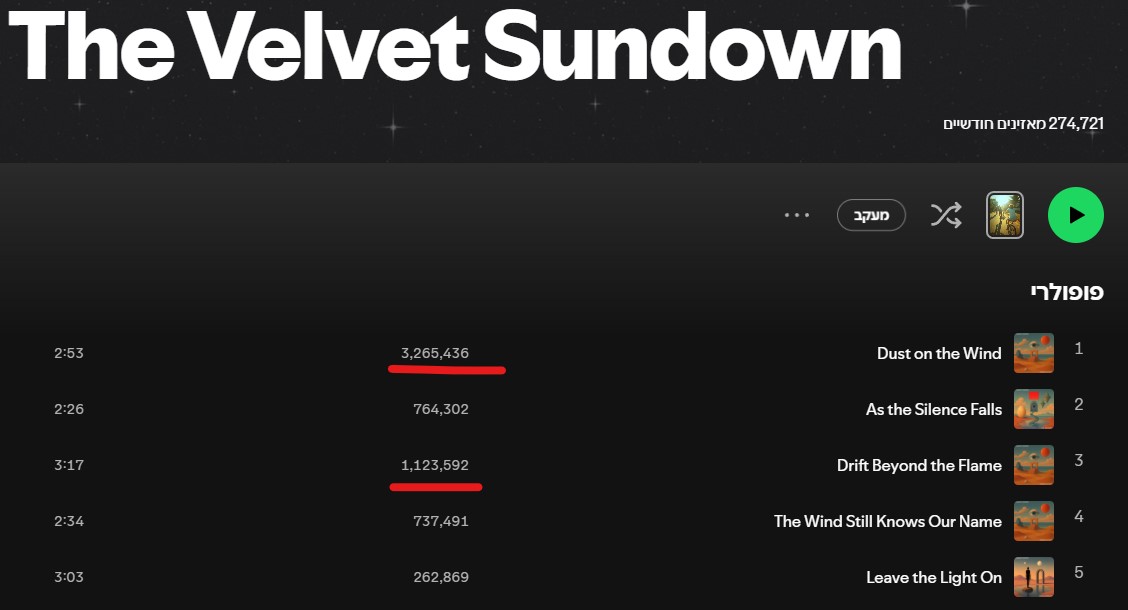Click Leave the Light On cover art
The image size is (1128, 610).
[x=1034, y=577]
